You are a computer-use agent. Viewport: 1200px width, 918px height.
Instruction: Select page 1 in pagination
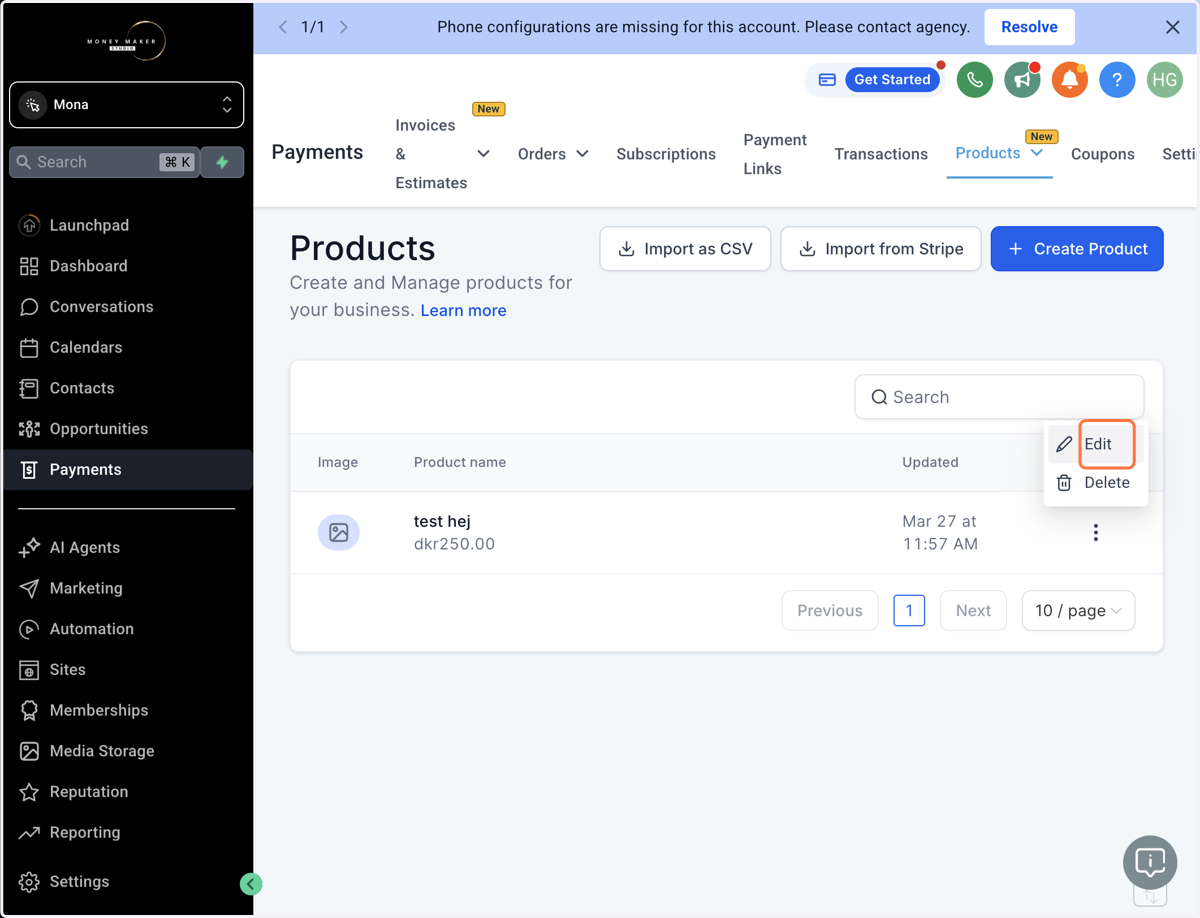tap(909, 610)
